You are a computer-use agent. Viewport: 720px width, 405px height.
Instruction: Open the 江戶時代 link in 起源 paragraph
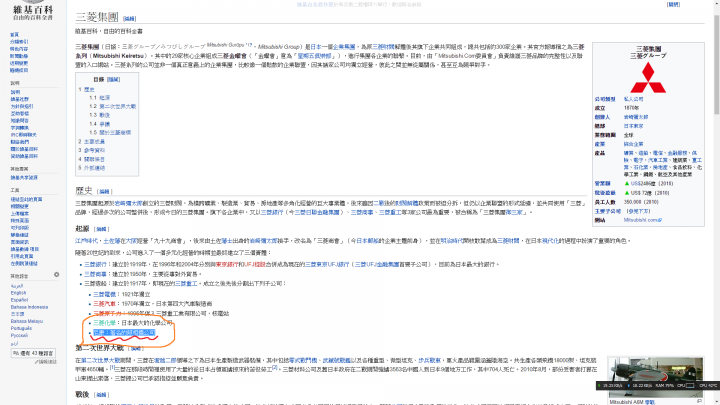[86, 241]
